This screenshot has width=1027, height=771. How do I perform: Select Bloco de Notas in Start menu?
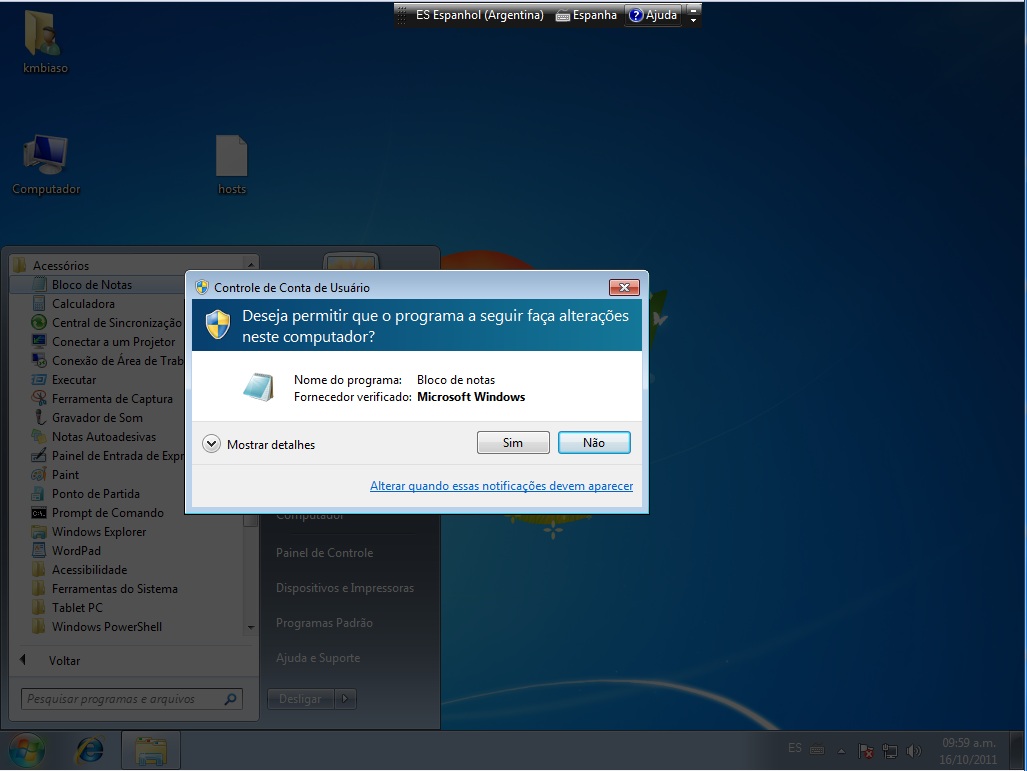(92, 285)
